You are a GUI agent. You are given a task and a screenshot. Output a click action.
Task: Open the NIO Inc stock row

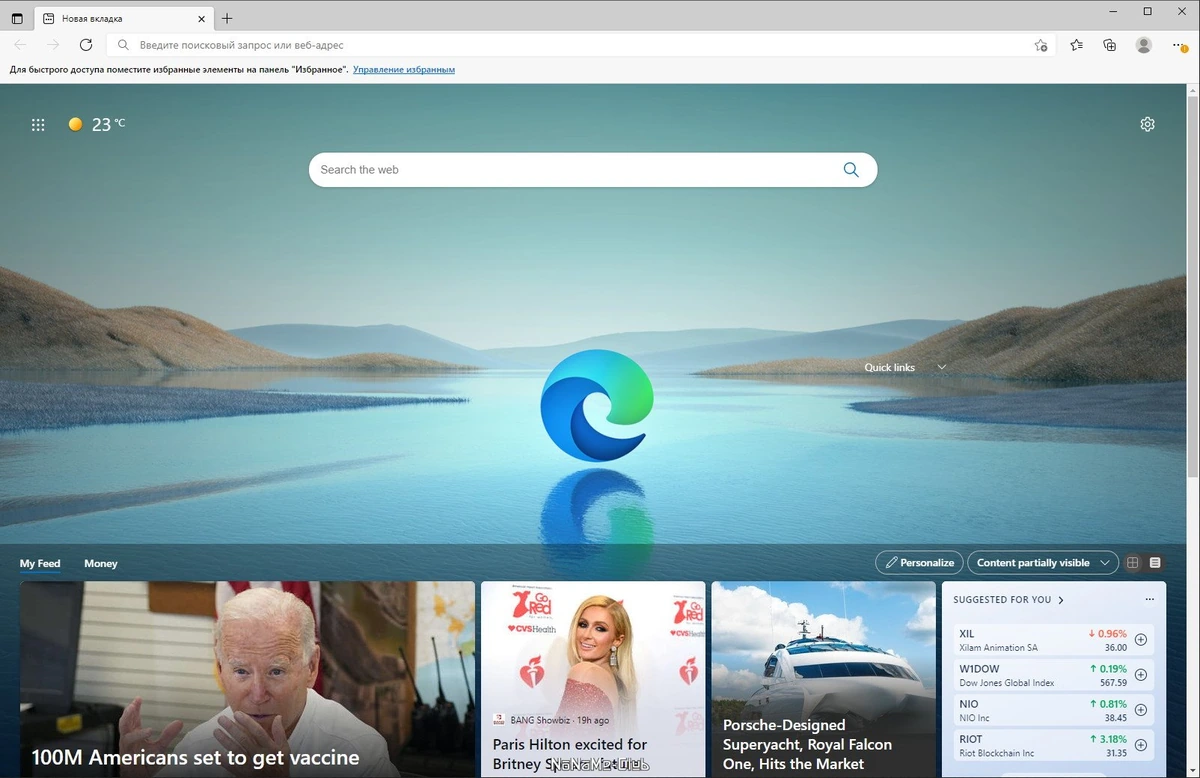[x=1054, y=710]
